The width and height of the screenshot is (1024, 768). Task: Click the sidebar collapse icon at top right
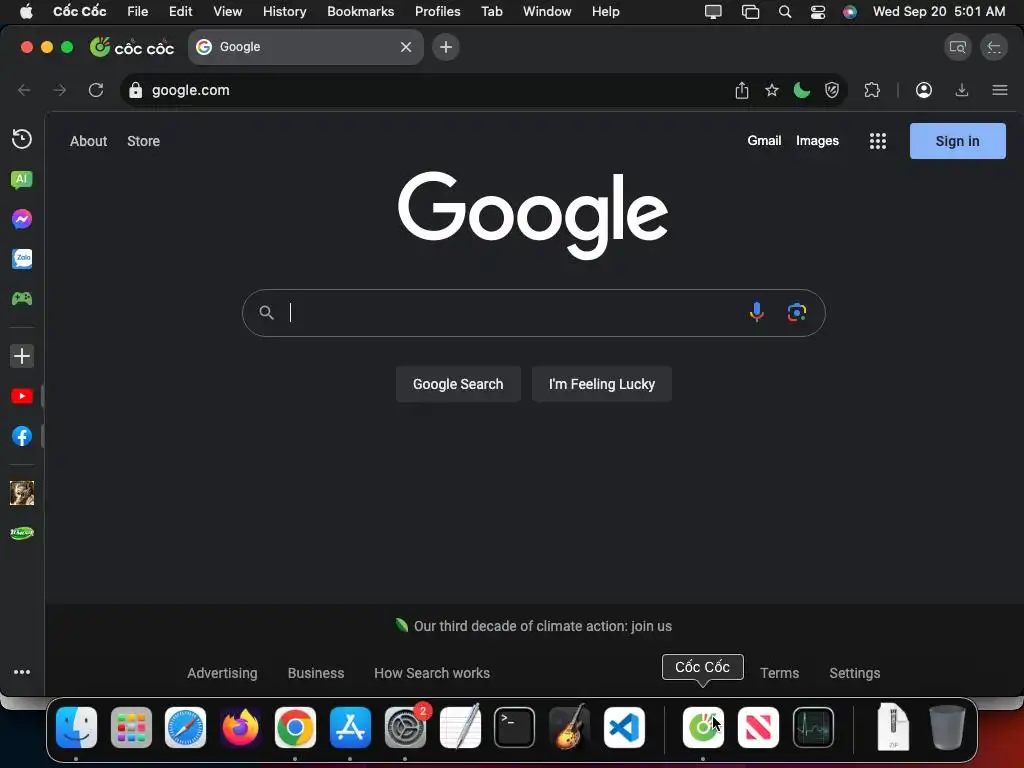pos(994,47)
